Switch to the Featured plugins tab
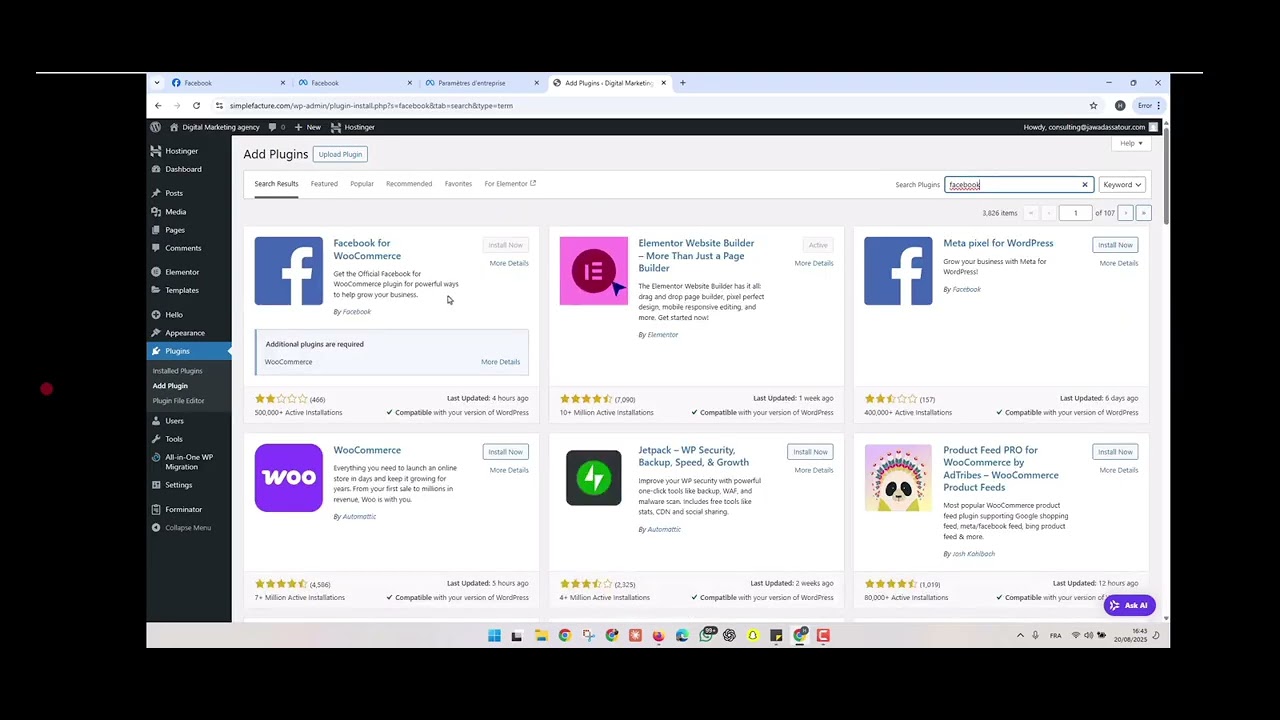The height and width of the screenshot is (720, 1280). pos(324,184)
